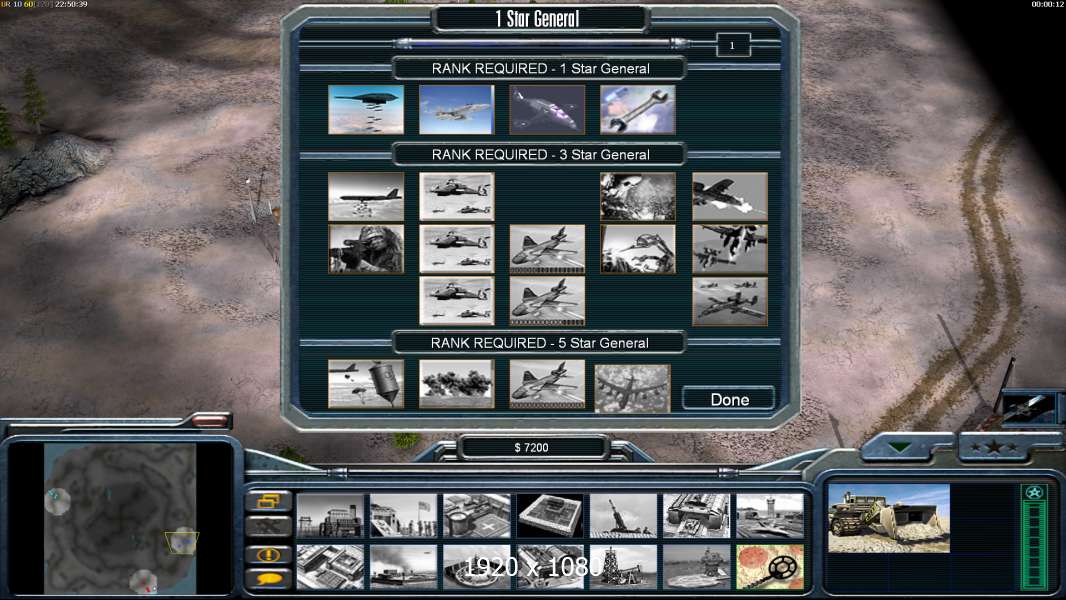Select the wrench emergency repair promotion

pos(638,109)
